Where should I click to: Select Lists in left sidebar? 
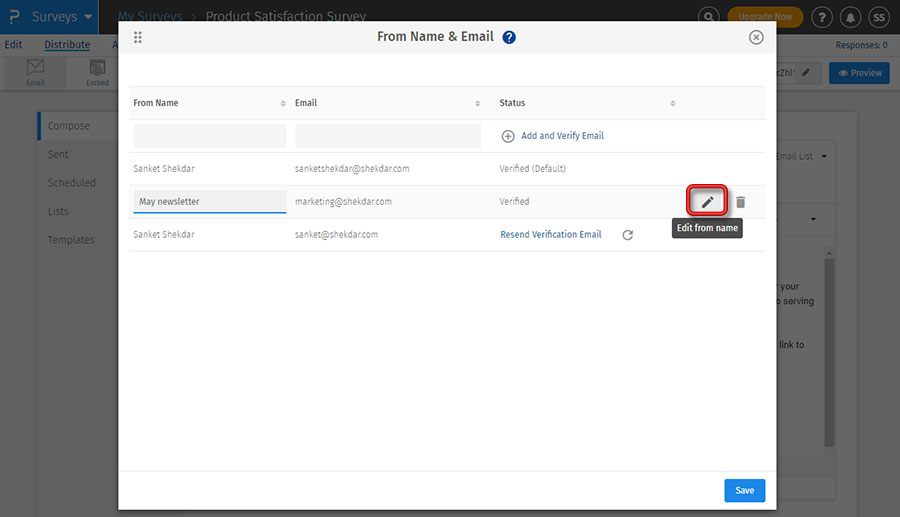tap(58, 212)
